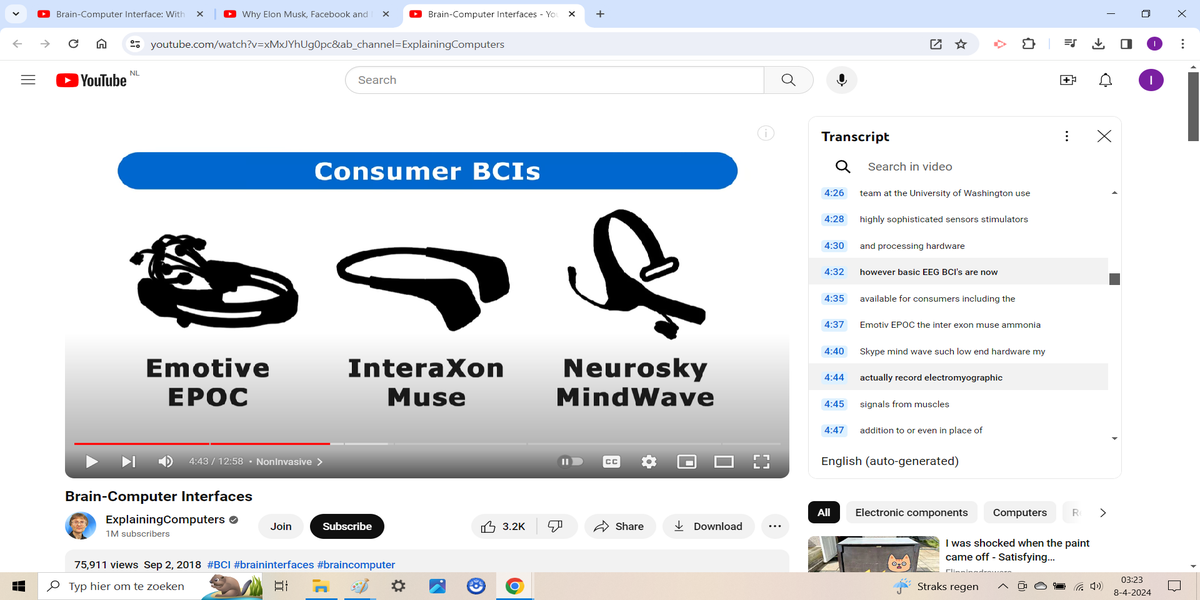
Task: Open the player settings gear
Action: (649, 461)
